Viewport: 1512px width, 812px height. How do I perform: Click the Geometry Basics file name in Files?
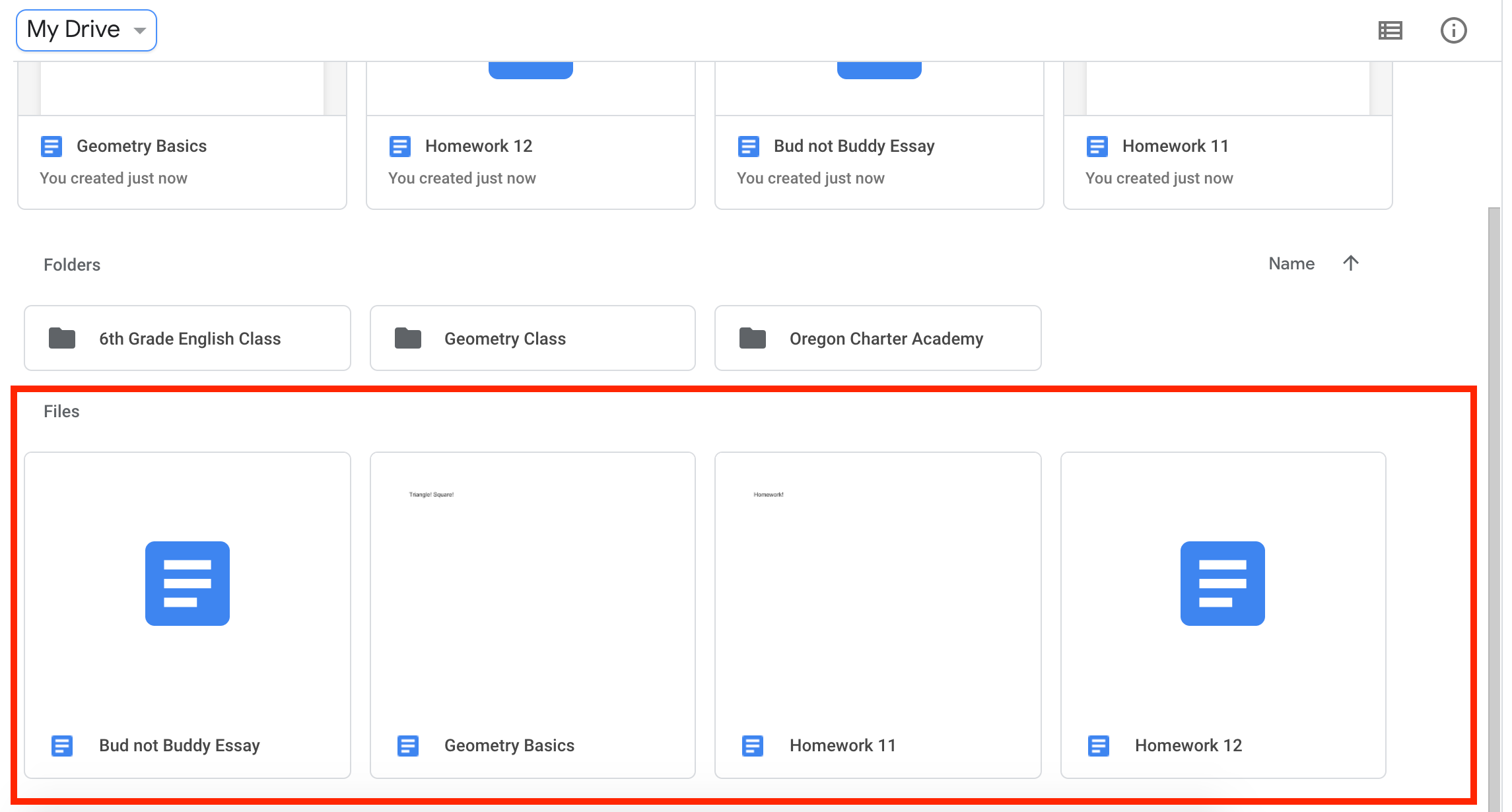tap(509, 745)
